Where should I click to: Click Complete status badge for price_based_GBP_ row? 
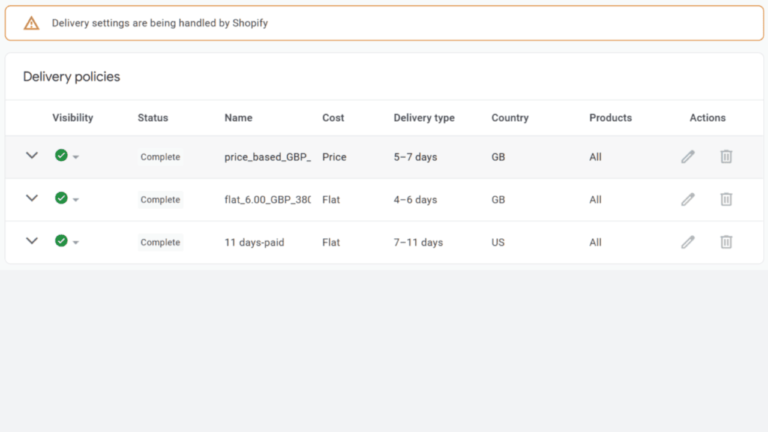pyautogui.click(x=160, y=157)
